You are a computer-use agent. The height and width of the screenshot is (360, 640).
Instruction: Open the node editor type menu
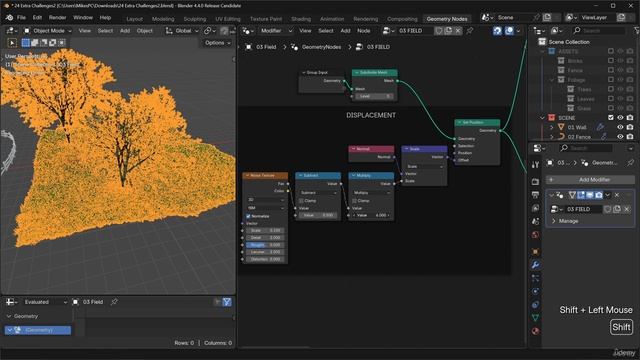(x=248, y=31)
